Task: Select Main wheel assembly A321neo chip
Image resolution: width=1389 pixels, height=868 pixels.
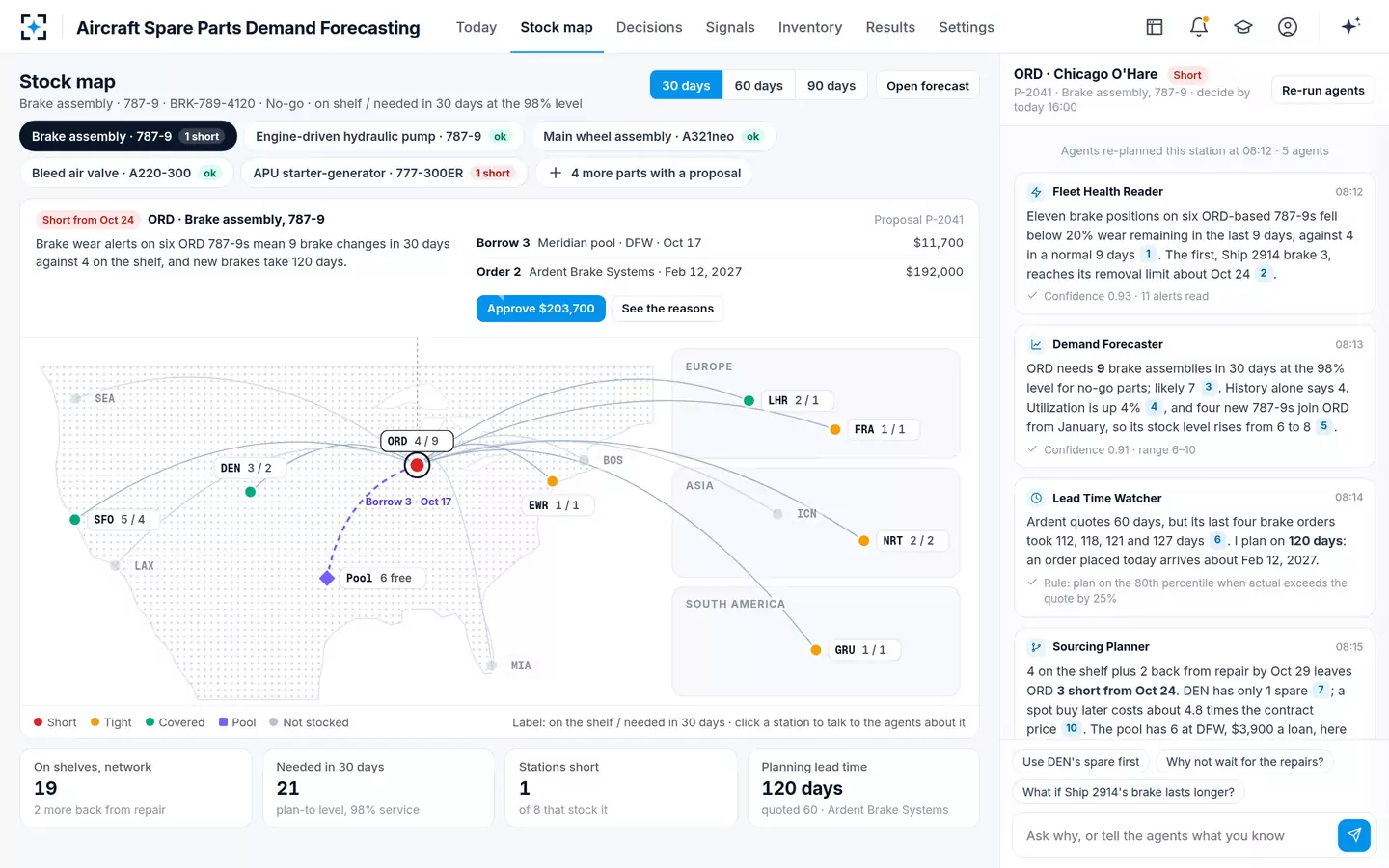Action: click(652, 136)
